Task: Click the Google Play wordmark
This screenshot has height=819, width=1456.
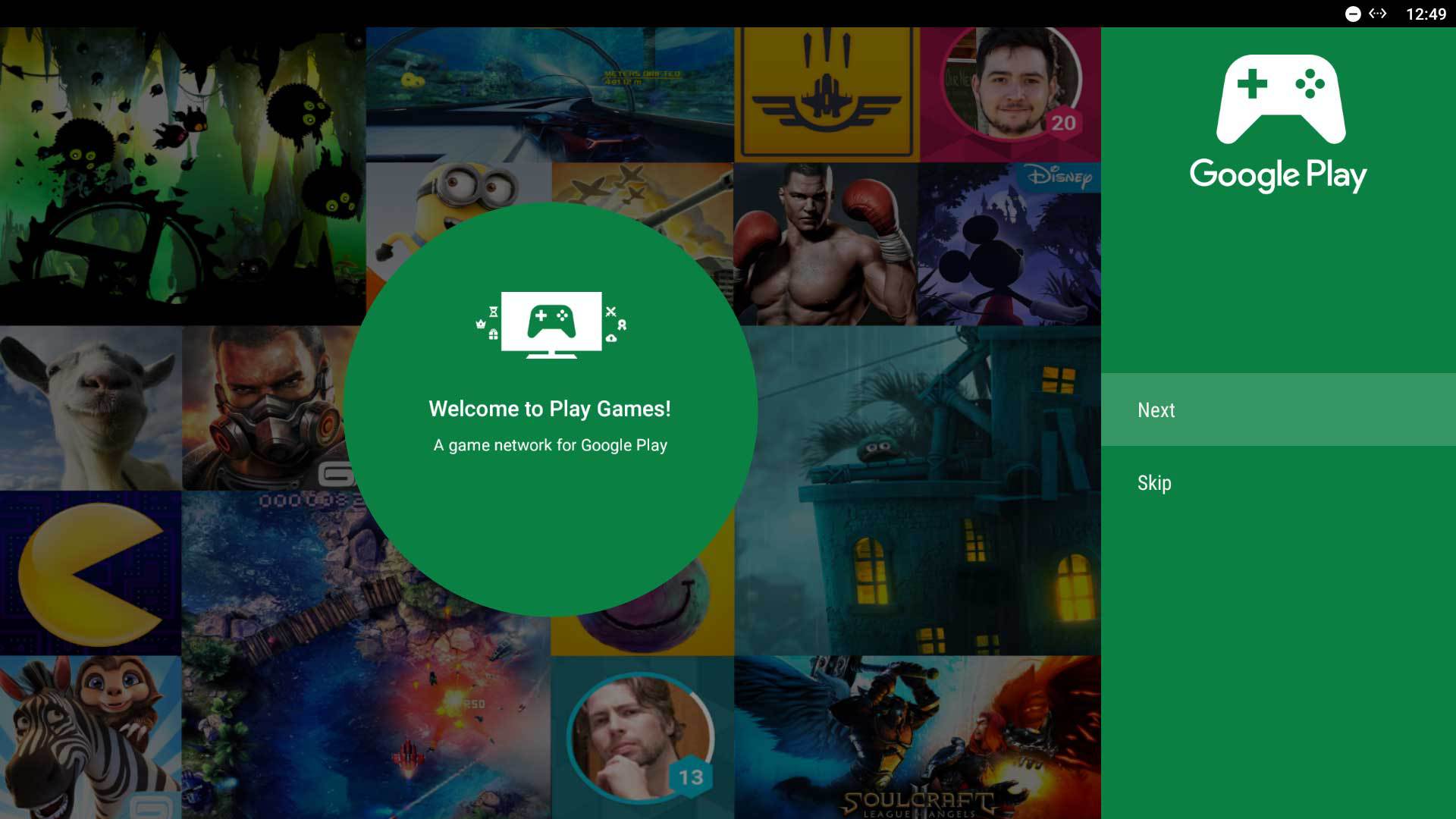Action: [1278, 175]
